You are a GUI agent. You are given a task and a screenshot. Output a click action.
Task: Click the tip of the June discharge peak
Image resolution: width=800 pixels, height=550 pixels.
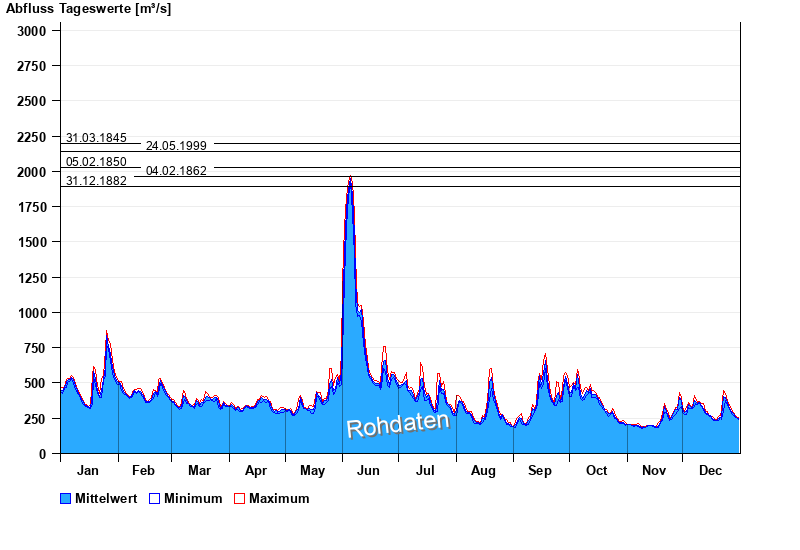pyautogui.click(x=350, y=178)
